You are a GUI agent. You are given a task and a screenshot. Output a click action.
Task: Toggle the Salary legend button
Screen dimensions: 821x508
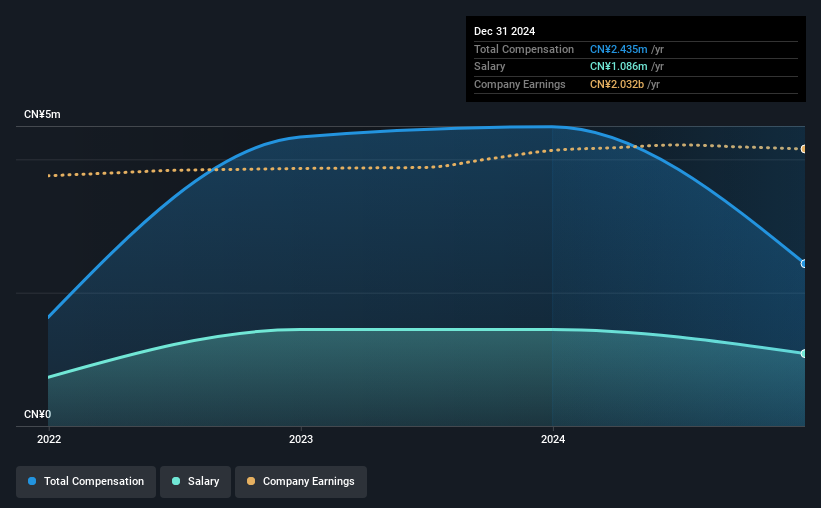[195, 482]
